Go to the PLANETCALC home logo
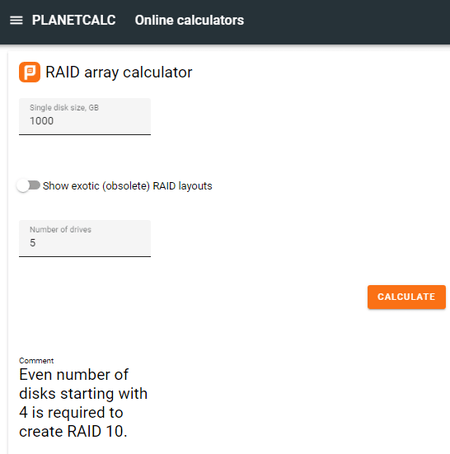Viewport: 450px width, 454px height. (74, 20)
